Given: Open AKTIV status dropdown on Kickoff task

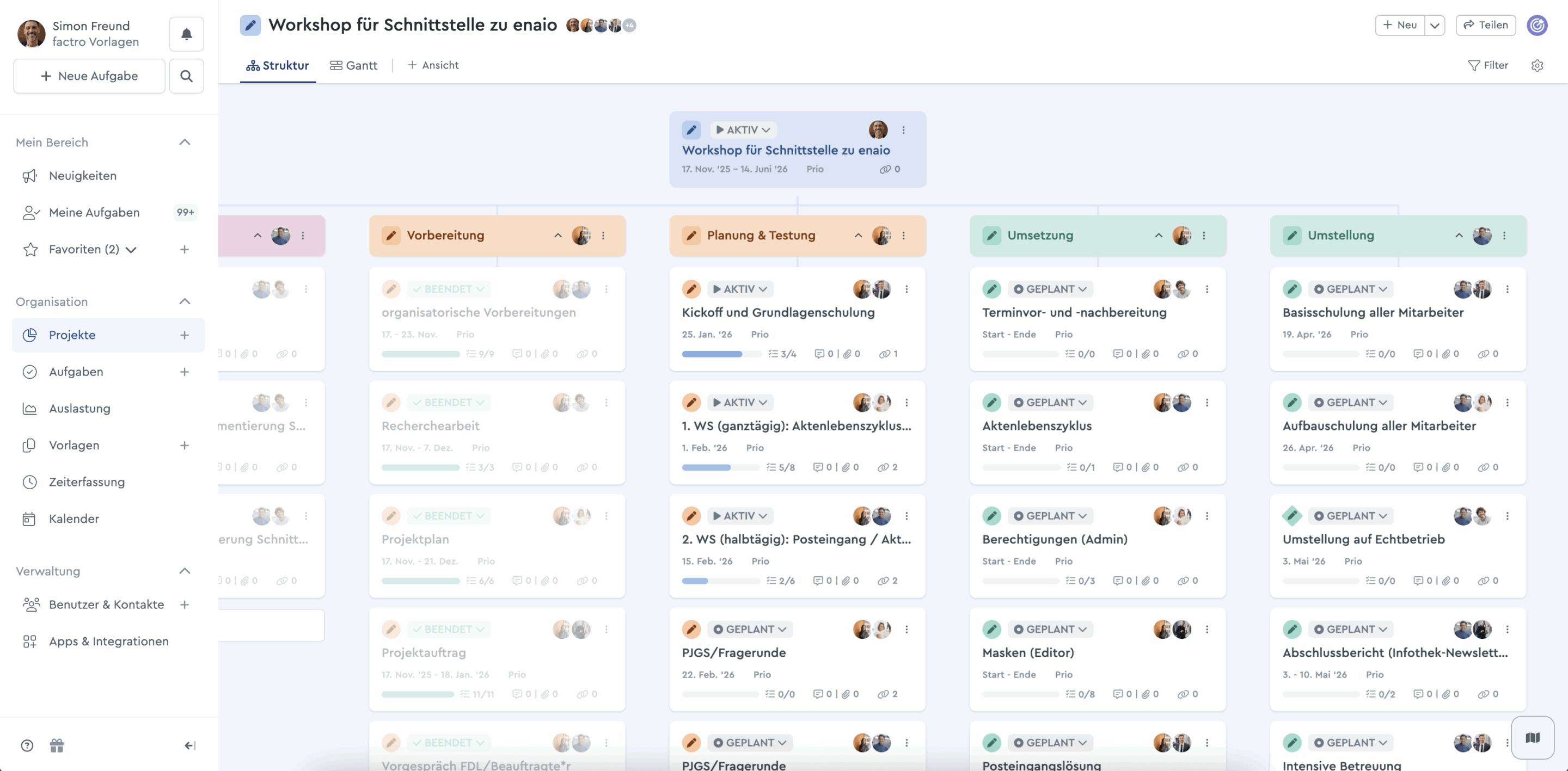Looking at the screenshot, I should pyautogui.click(x=740, y=289).
